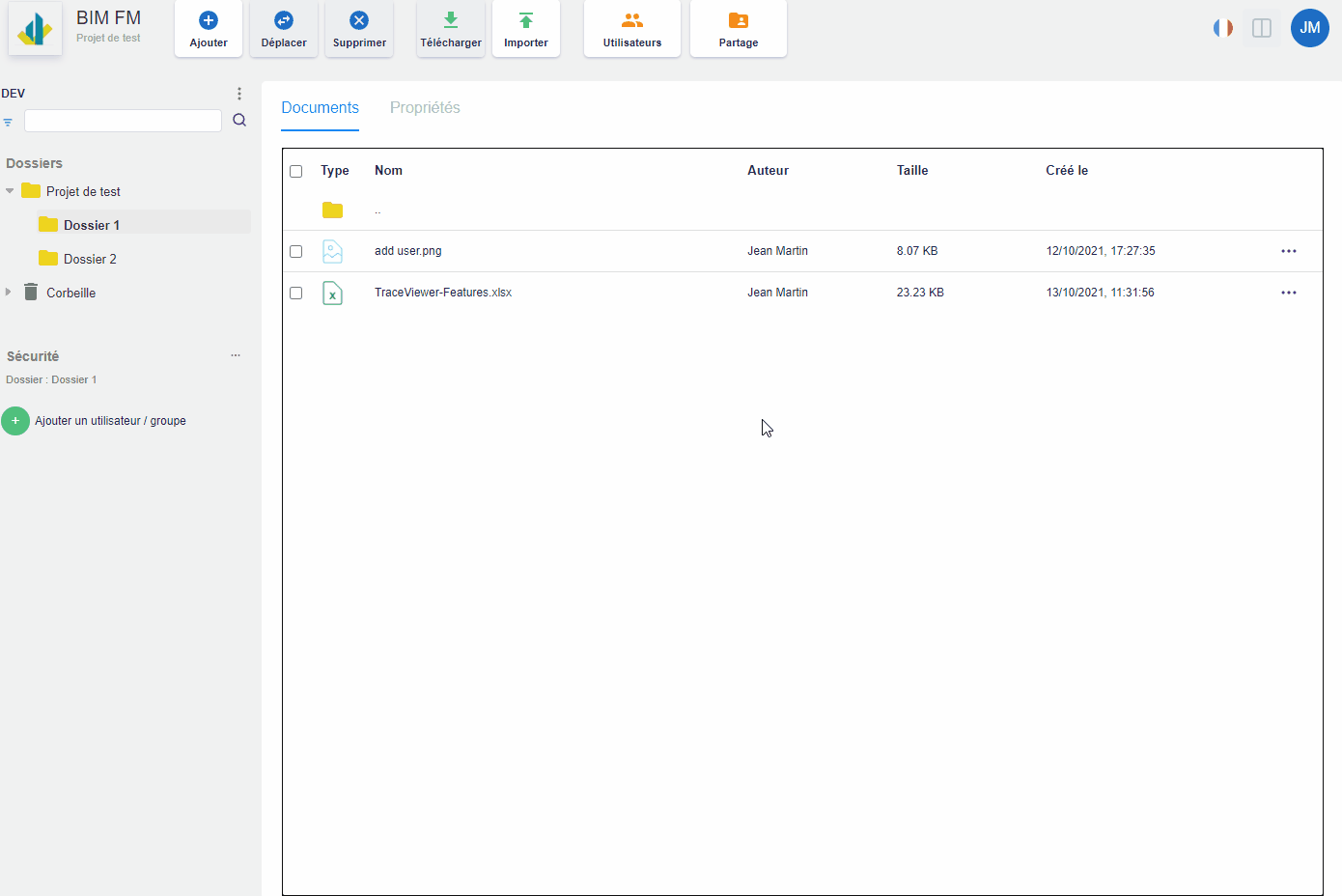Click the Ajouter plus icon
This screenshot has height=896, width=1342.
tap(209, 20)
